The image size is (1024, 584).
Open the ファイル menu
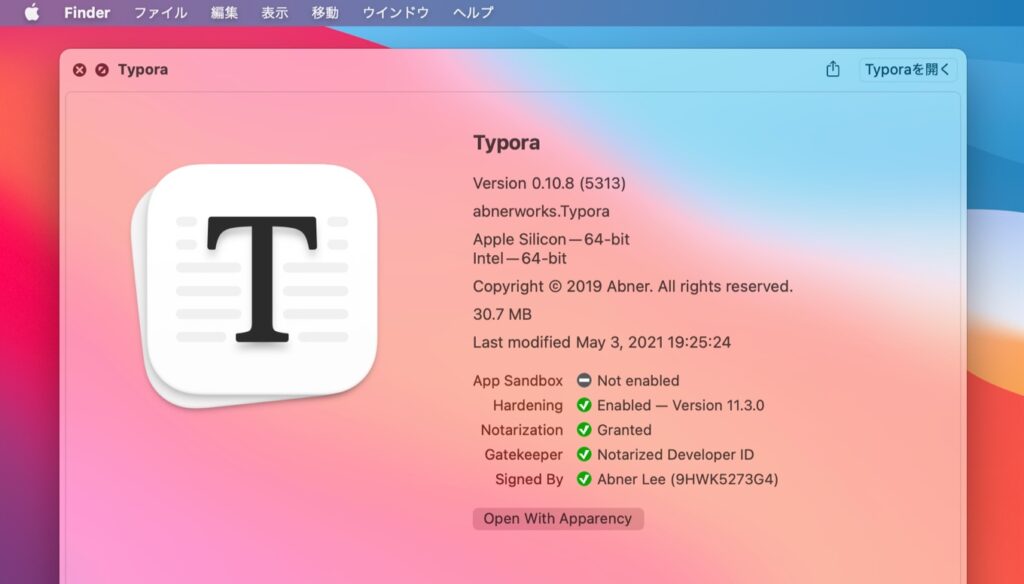pyautogui.click(x=160, y=12)
